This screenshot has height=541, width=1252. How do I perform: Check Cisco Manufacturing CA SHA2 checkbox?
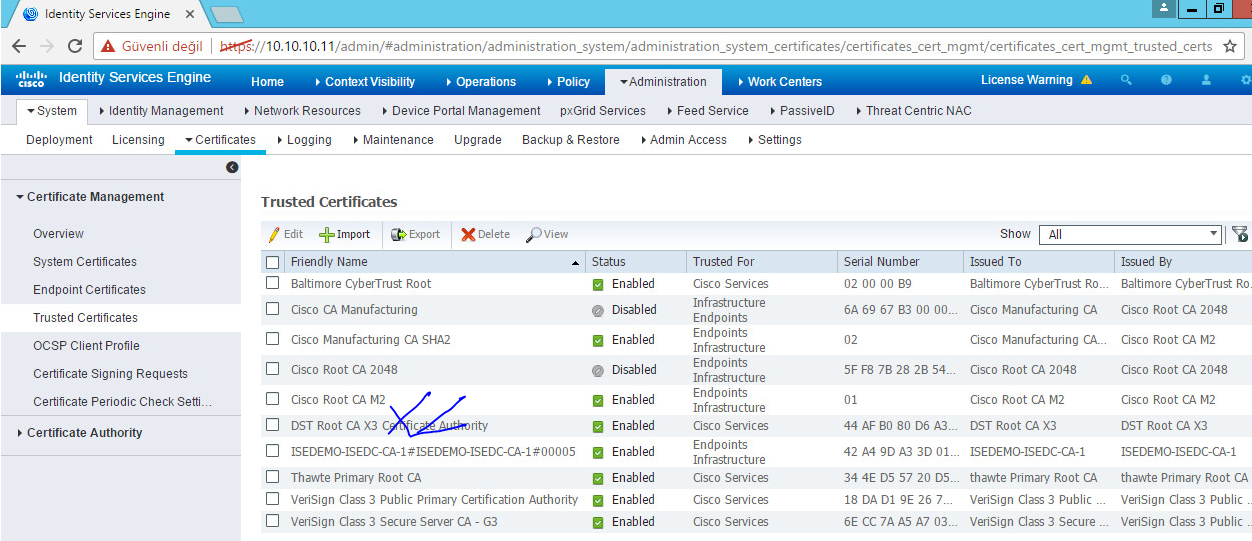click(273, 339)
